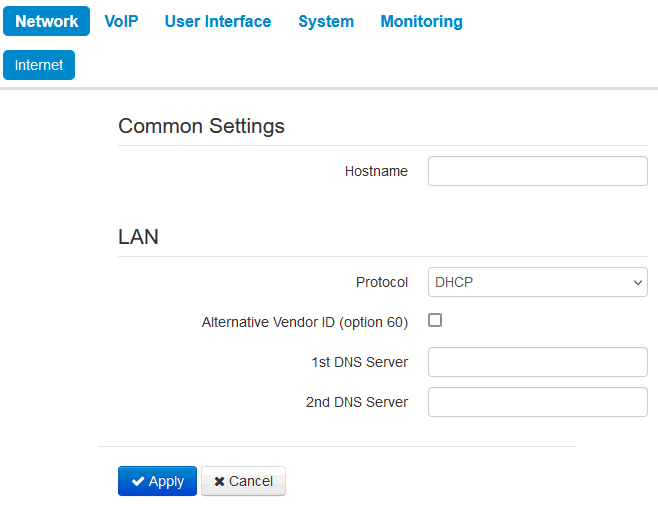Screen dimensions: 658x509
Task: Switch to the VoIP tab
Action: coord(121,21)
